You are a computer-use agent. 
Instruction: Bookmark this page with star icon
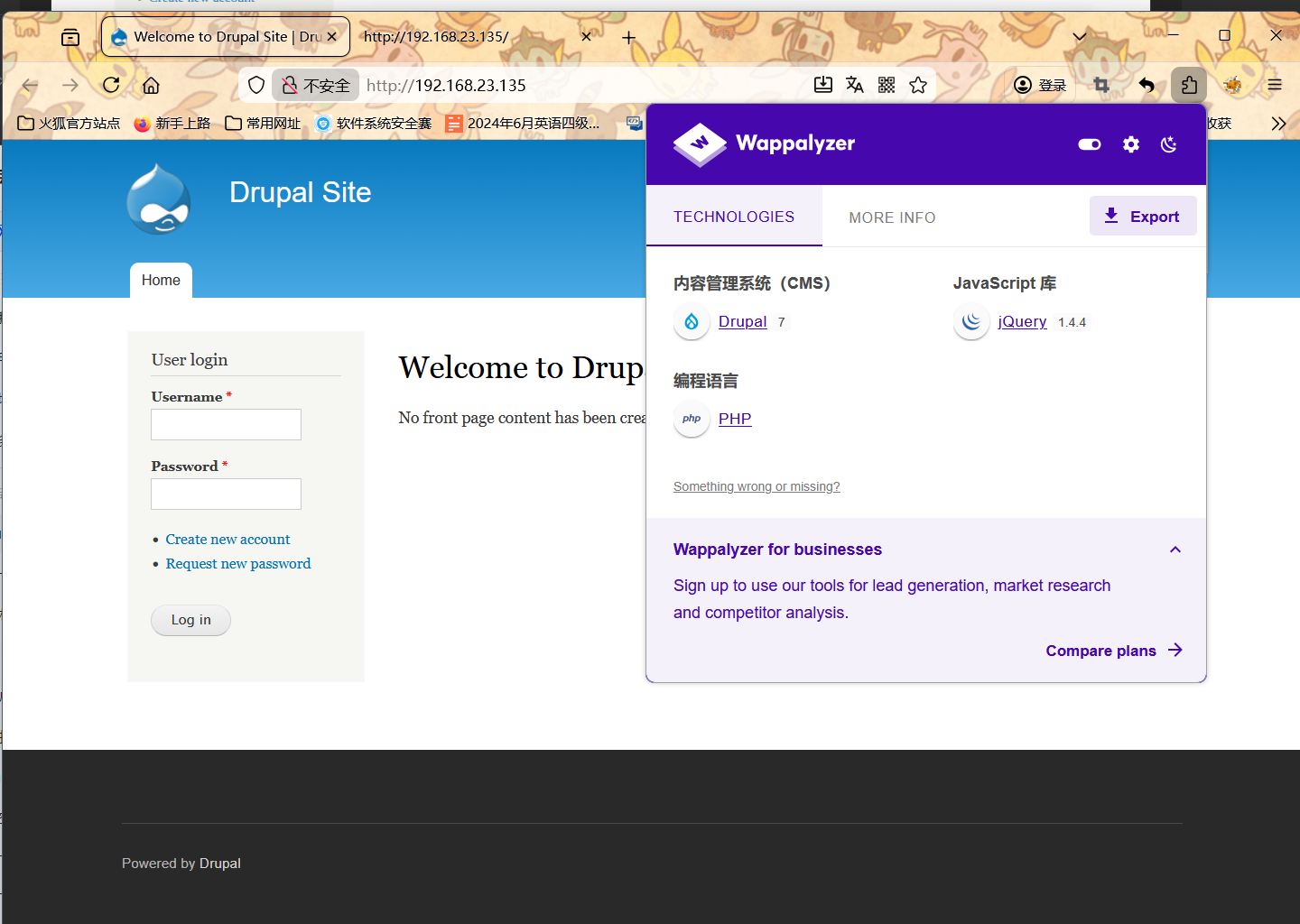click(x=918, y=86)
